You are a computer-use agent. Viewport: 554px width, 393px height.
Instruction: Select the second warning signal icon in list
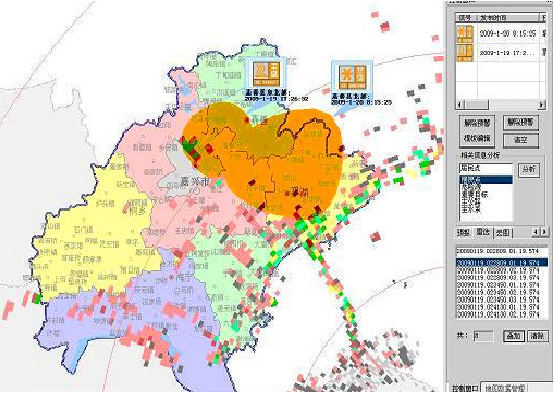pyautogui.click(x=465, y=53)
